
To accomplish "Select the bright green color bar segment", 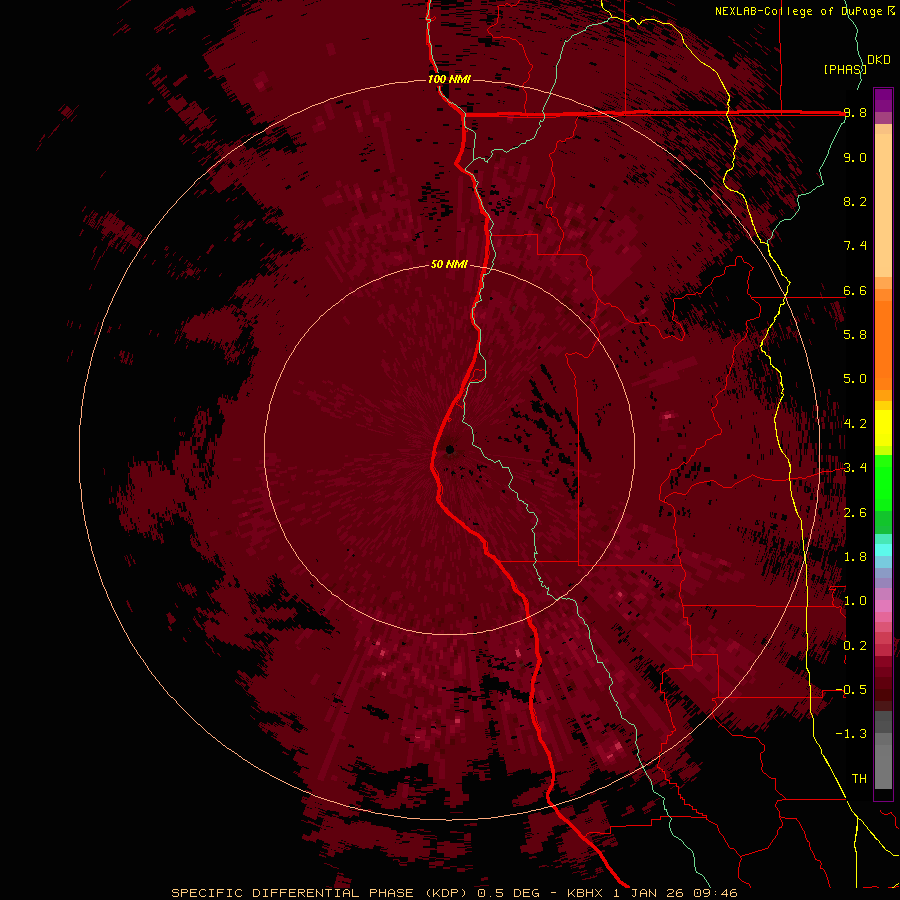I will tap(883, 483).
